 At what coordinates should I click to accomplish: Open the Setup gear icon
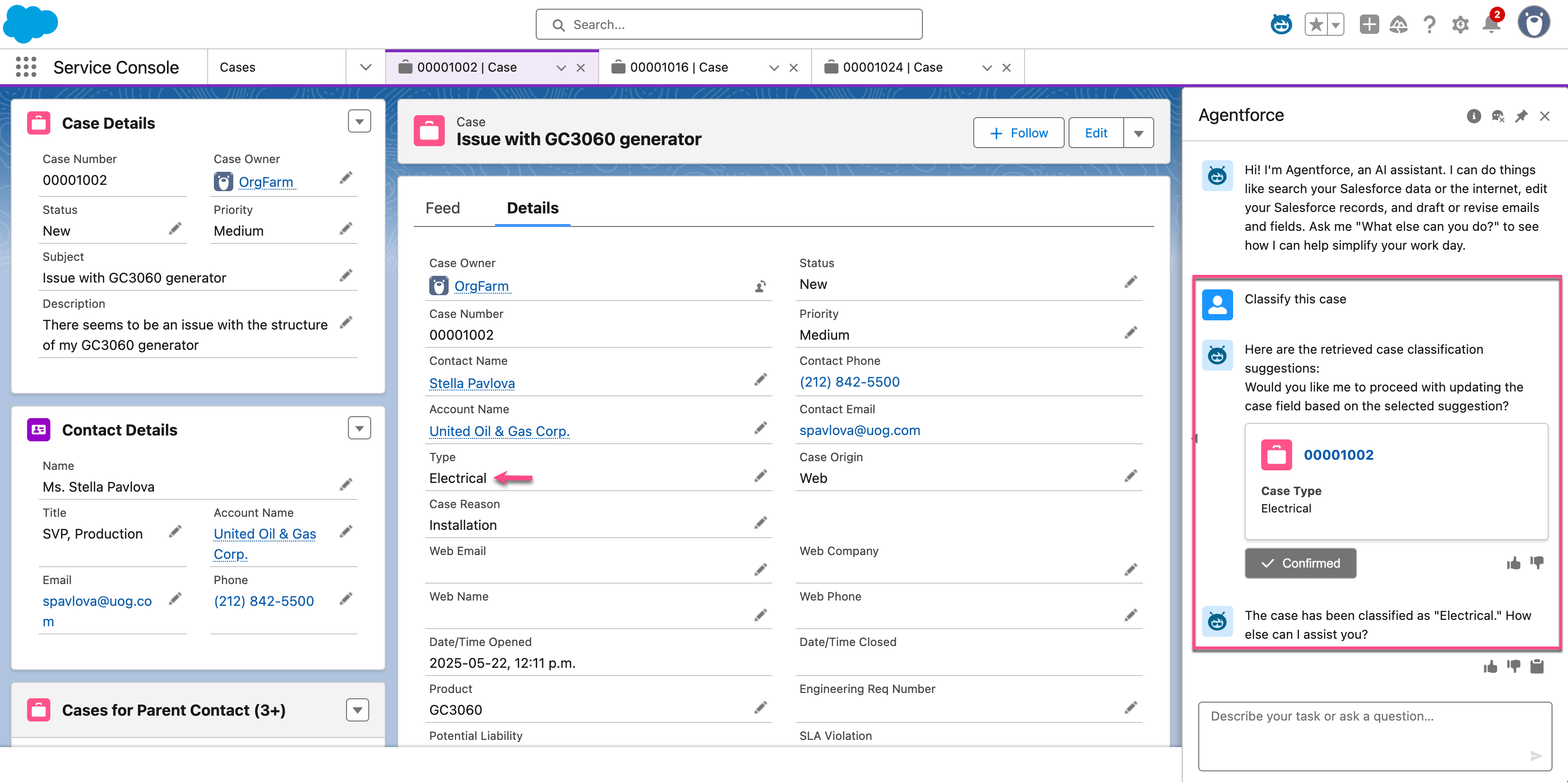click(1460, 24)
